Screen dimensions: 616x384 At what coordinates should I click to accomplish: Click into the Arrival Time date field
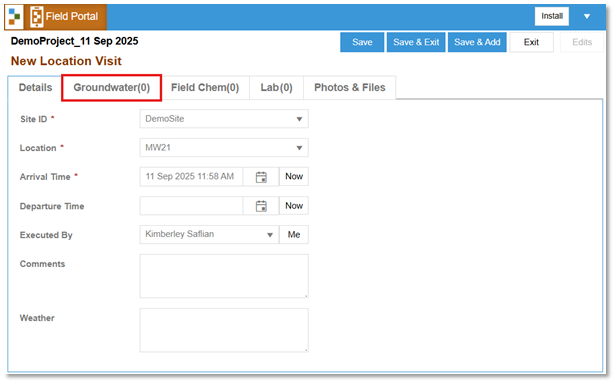point(192,177)
